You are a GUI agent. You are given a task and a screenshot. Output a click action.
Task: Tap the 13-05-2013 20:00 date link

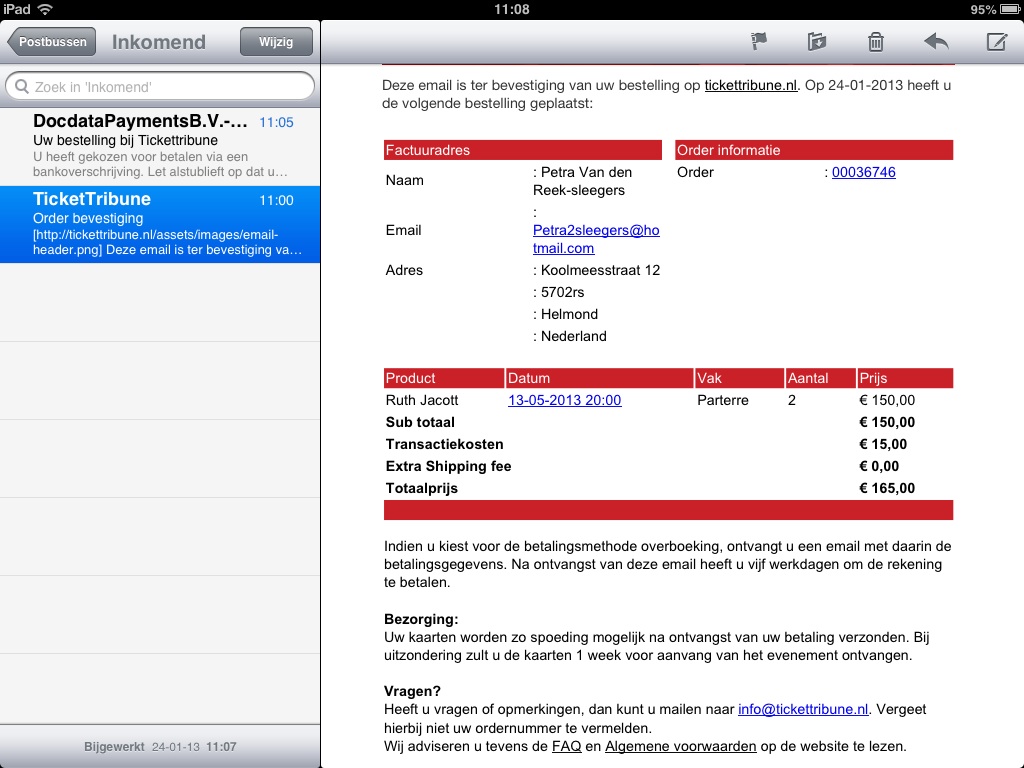pyautogui.click(x=565, y=400)
